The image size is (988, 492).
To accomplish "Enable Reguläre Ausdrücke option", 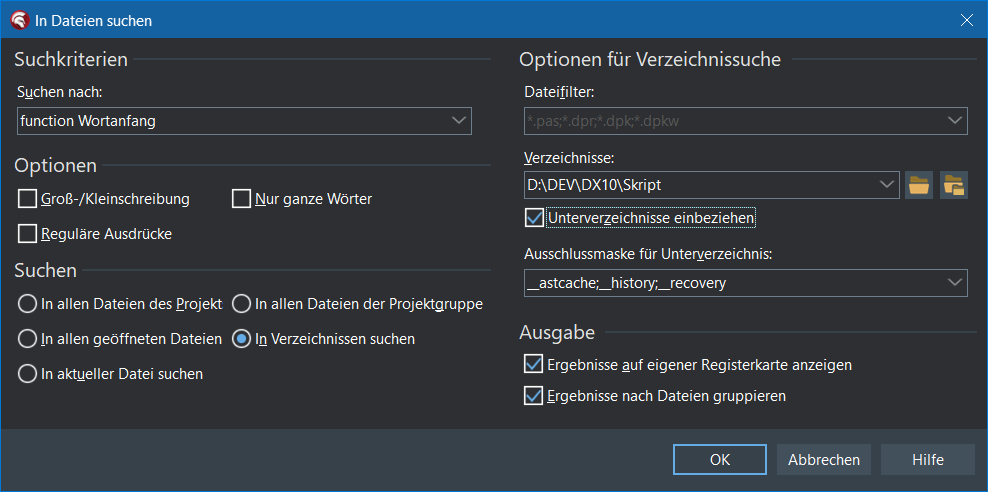I will pyautogui.click(x=27, y=234).
